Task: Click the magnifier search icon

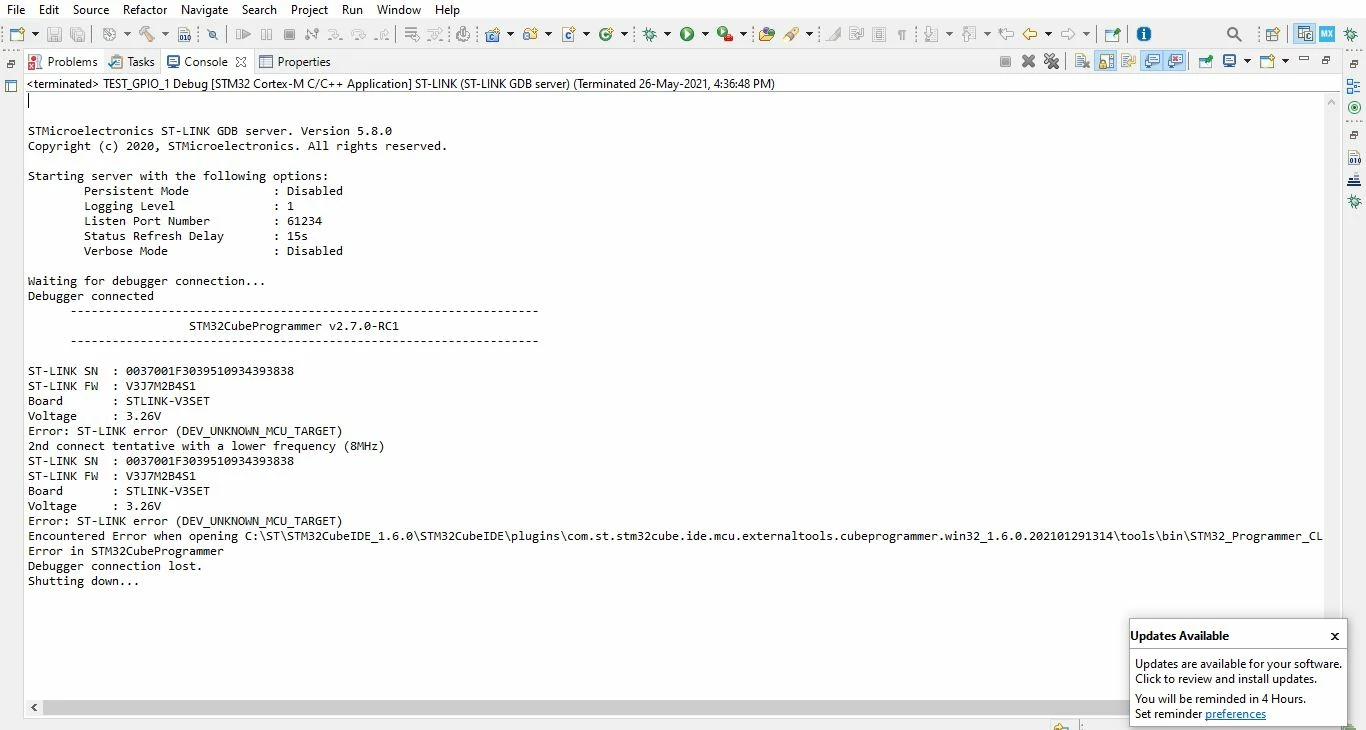Action: (1234, 34)
